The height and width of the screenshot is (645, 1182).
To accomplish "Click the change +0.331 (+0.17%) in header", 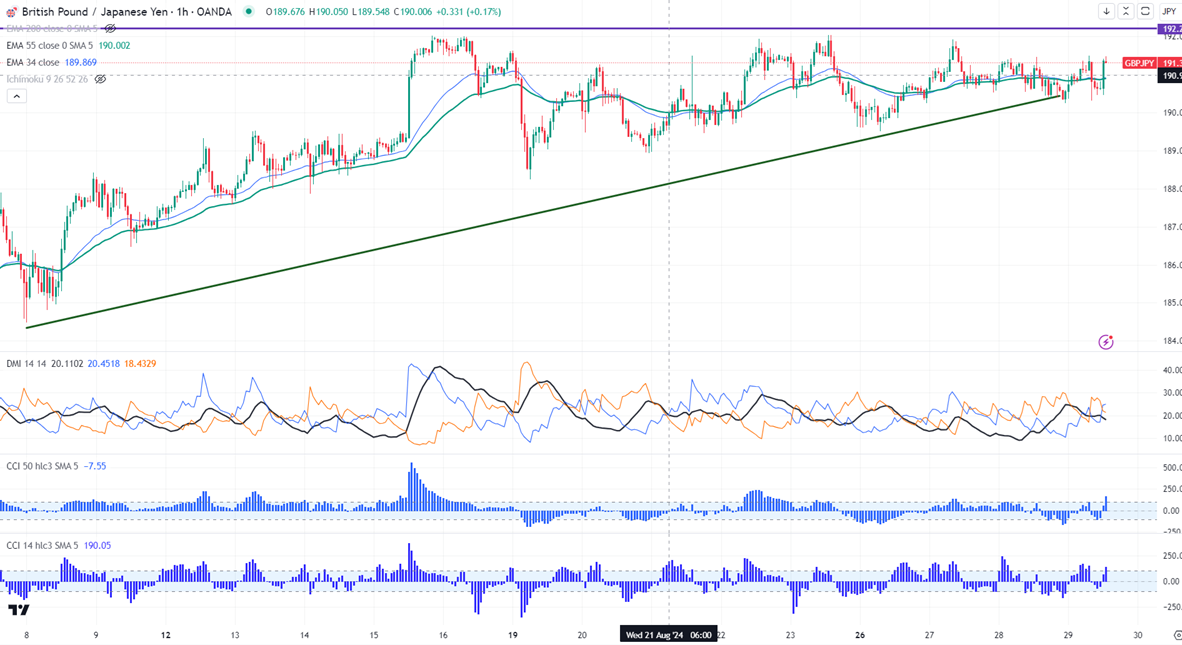I will [x=469, y=12].
